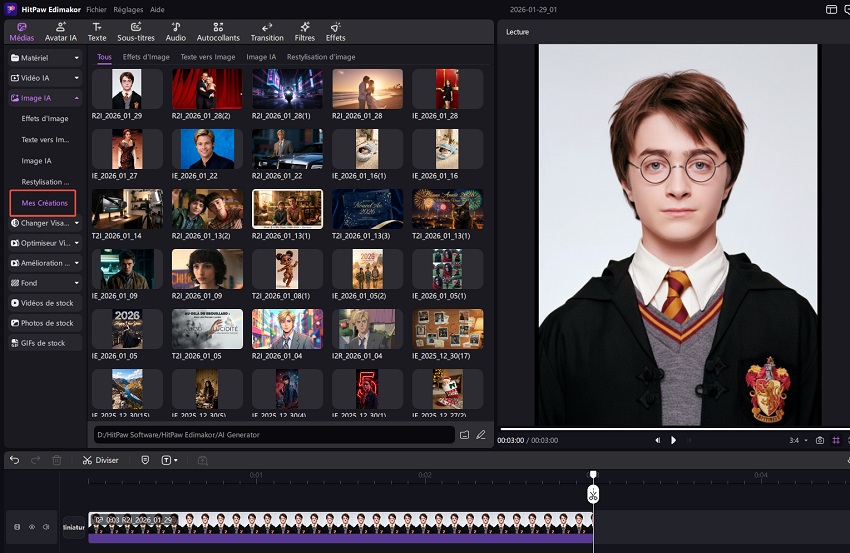
Task: Select Image IA sub-item in sidebar
Action: click(36, 161)
